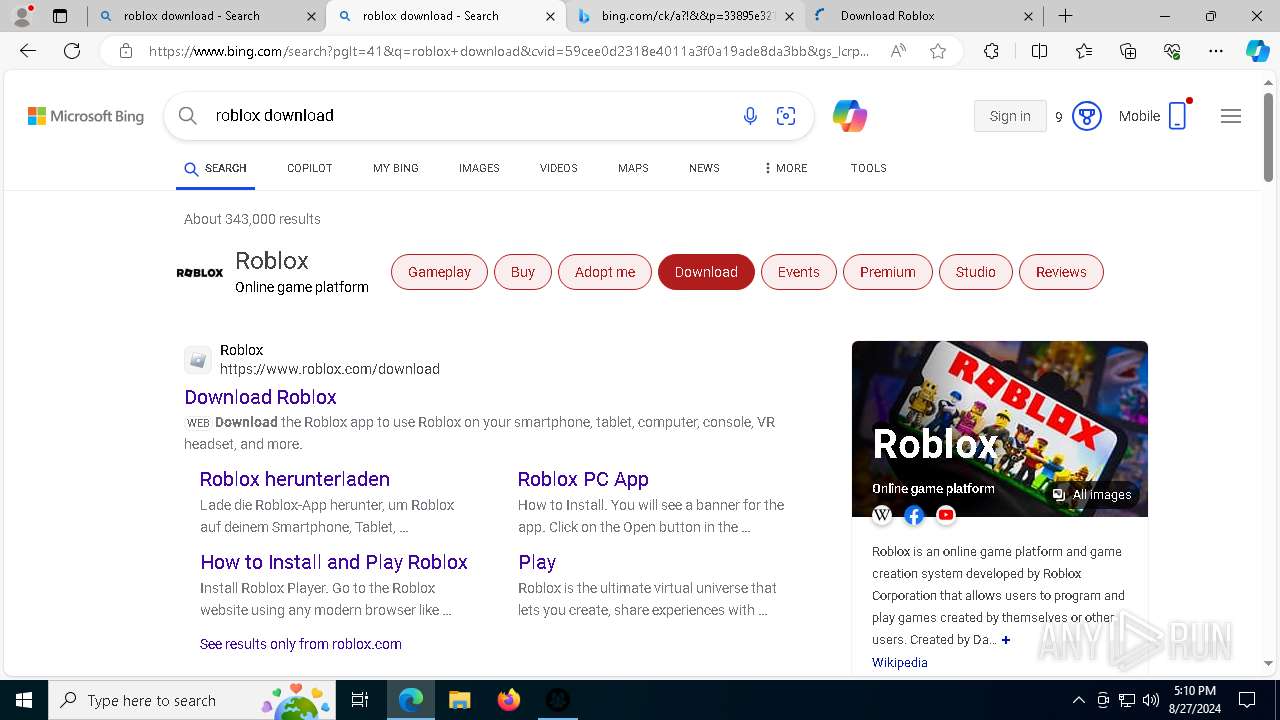Click the browser Back arrow
1280x720 pixels.
28,51
